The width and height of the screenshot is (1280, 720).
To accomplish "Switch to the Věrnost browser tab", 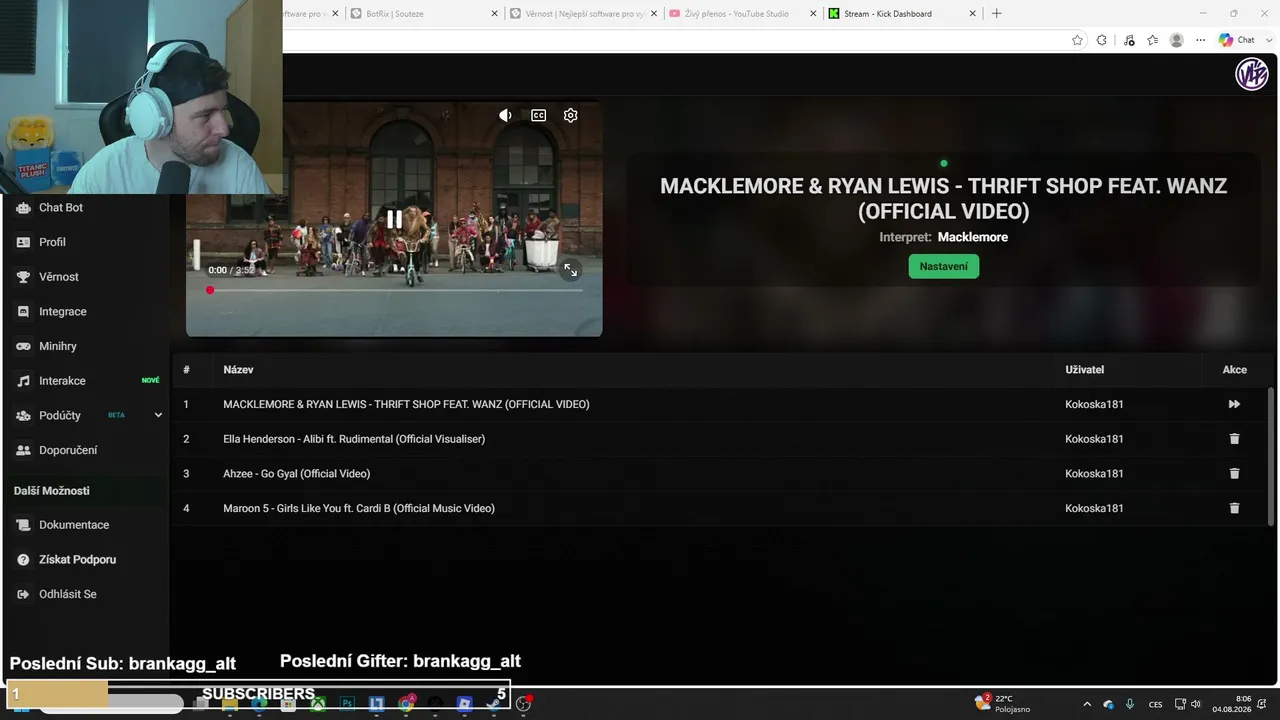I will coord(582,14).
